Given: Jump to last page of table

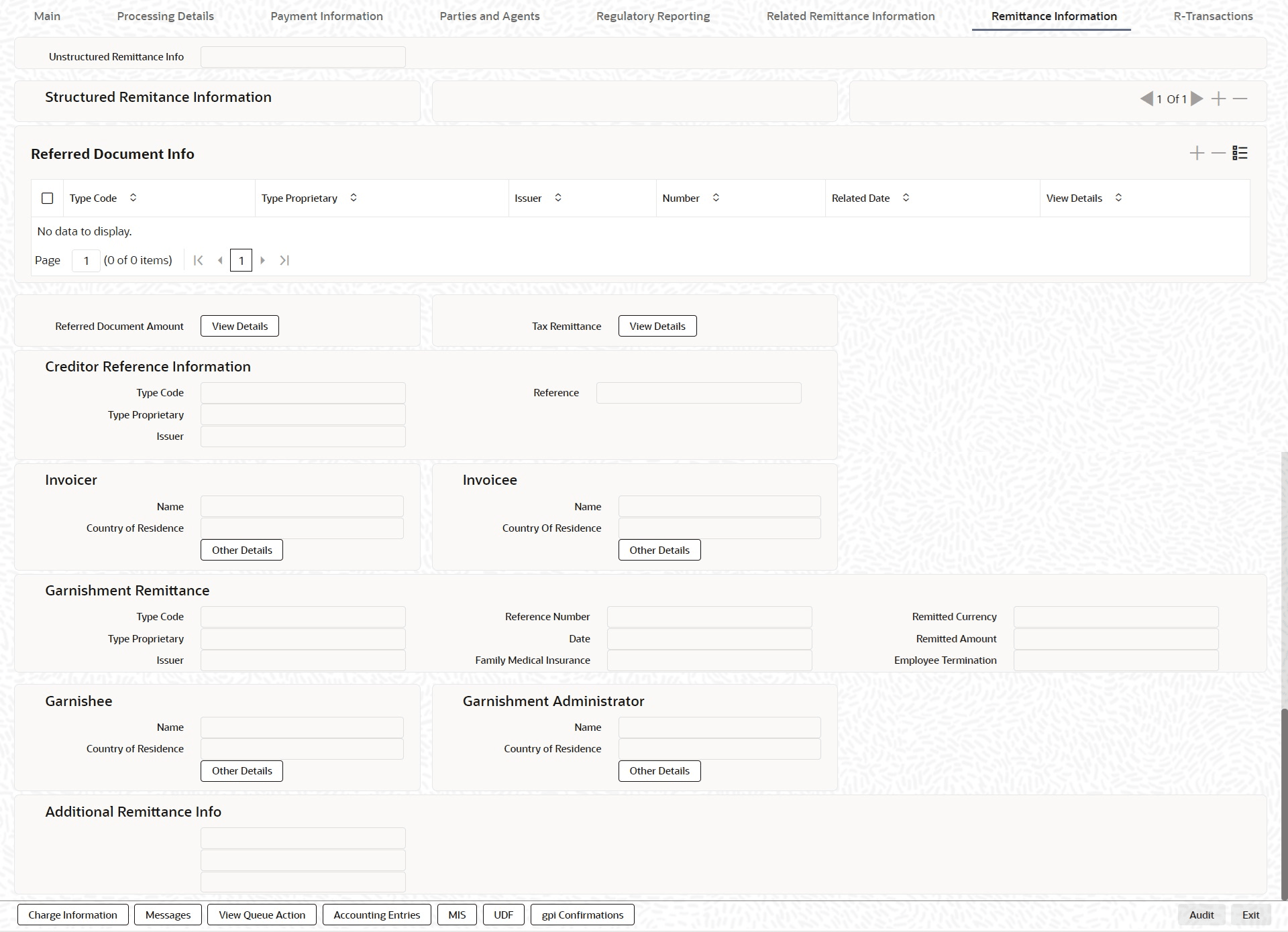Looking at the screenshot, I should click(284, 260).
